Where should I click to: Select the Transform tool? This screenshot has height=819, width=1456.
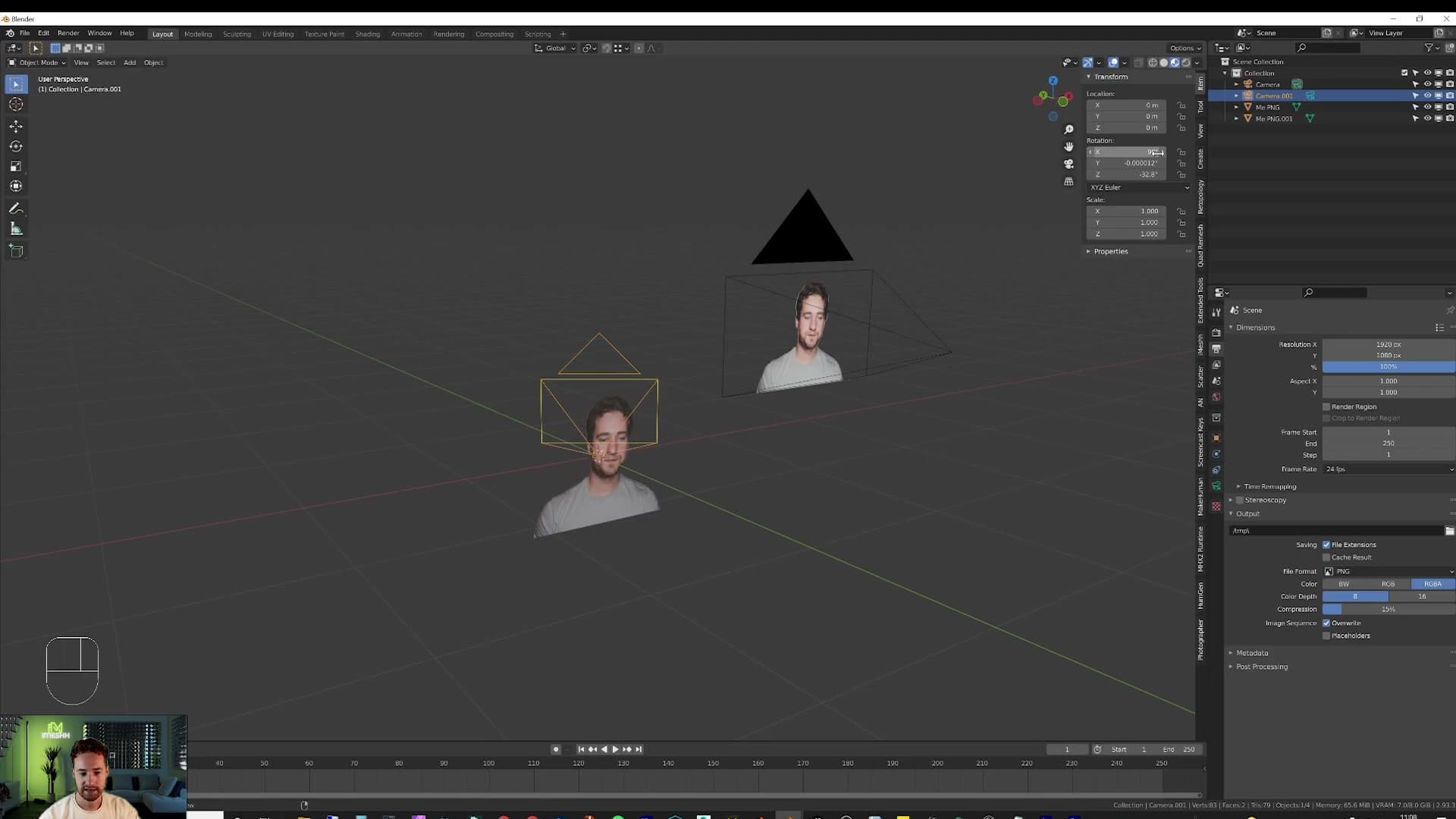[16, 186]
